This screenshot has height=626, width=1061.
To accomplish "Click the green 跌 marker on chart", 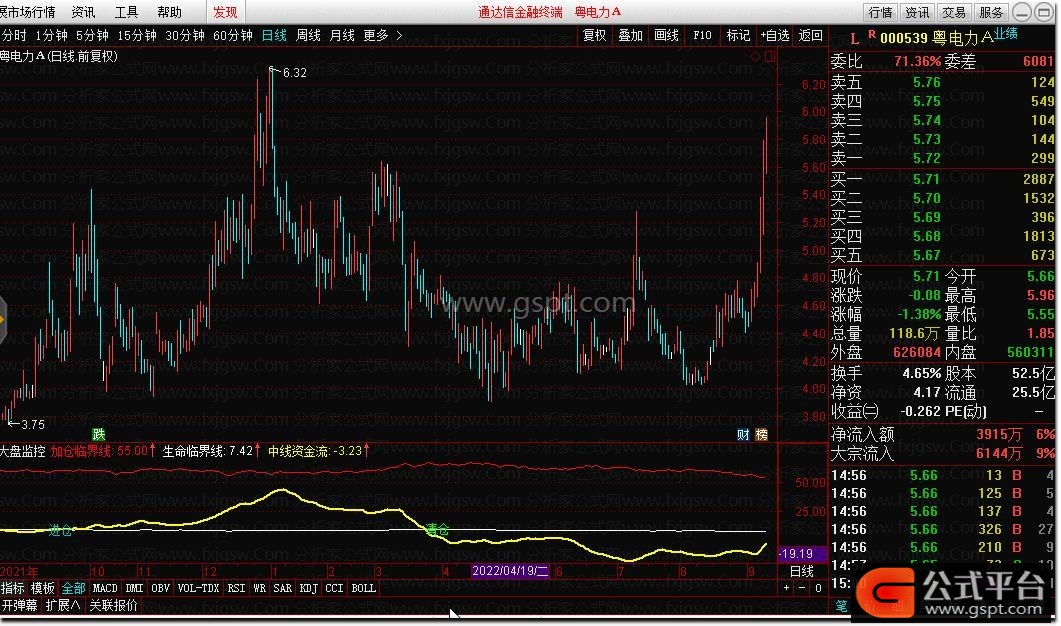I will click(x=99, y=434).
